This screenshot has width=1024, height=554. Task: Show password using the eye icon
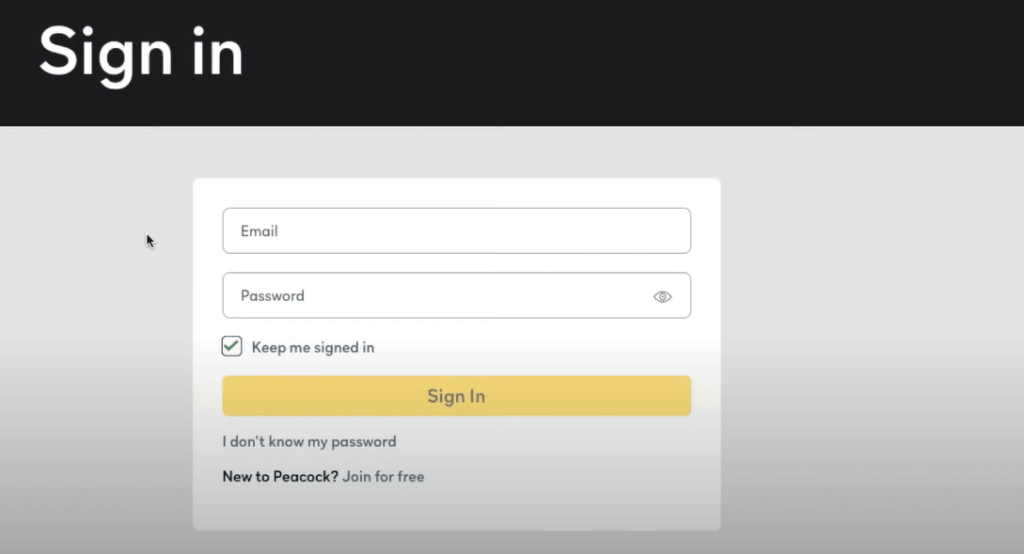662,297
